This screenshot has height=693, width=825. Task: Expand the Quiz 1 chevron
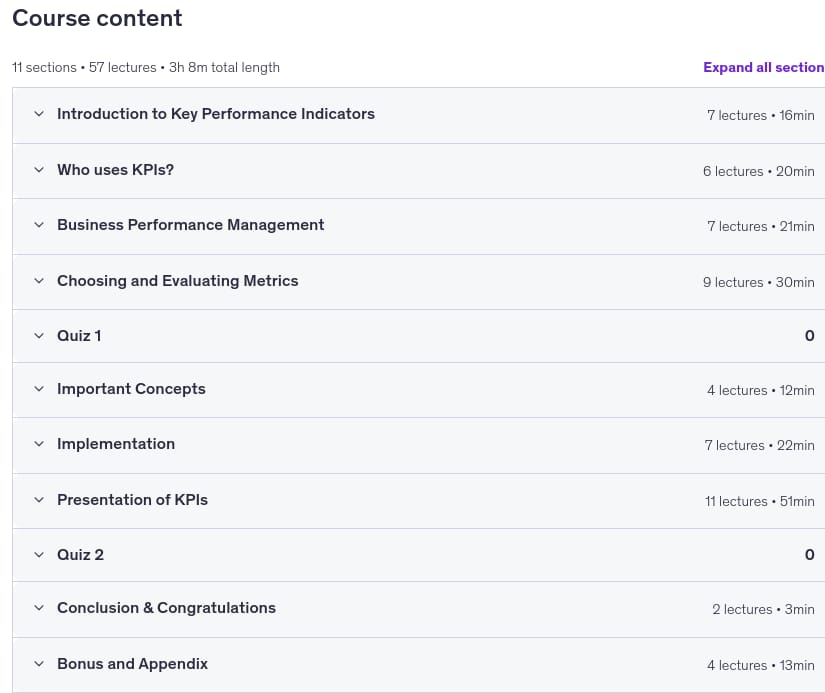click(39, 336)
